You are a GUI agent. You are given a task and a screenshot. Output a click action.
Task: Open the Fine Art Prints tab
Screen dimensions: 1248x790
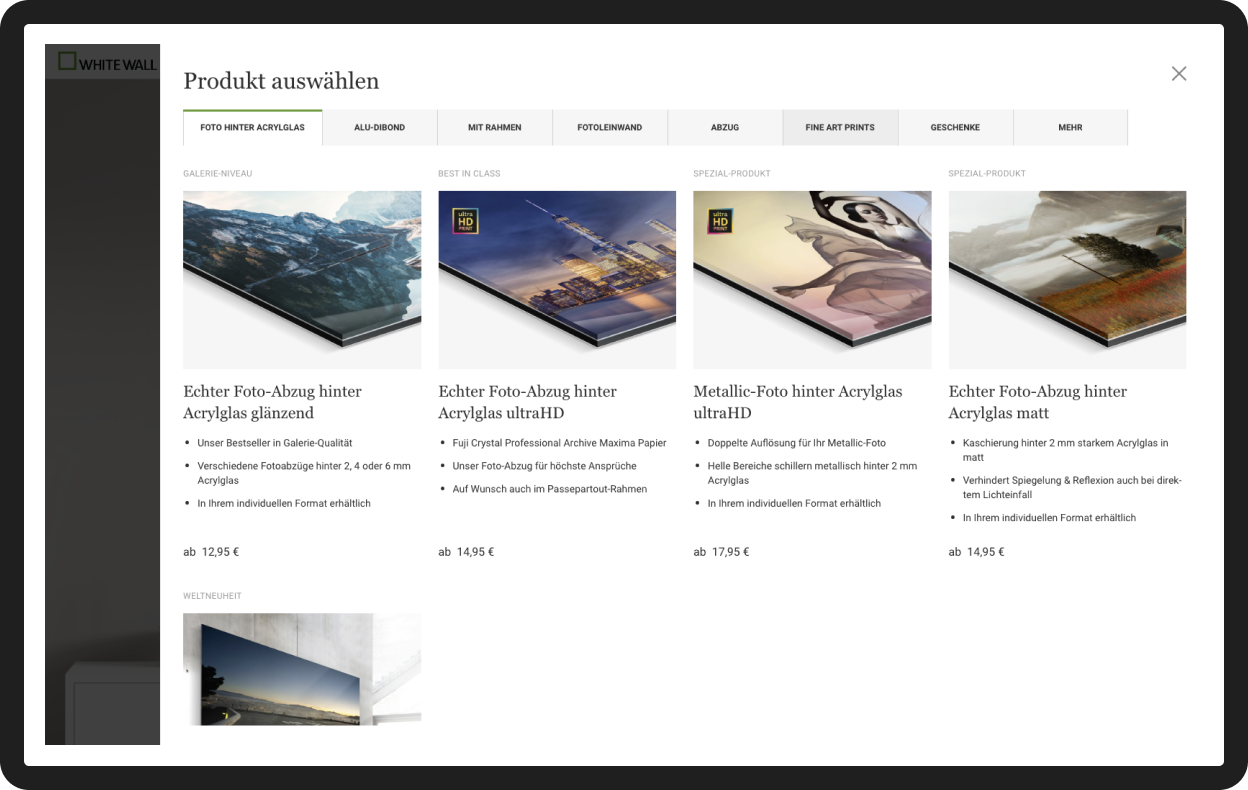point(840,128)
